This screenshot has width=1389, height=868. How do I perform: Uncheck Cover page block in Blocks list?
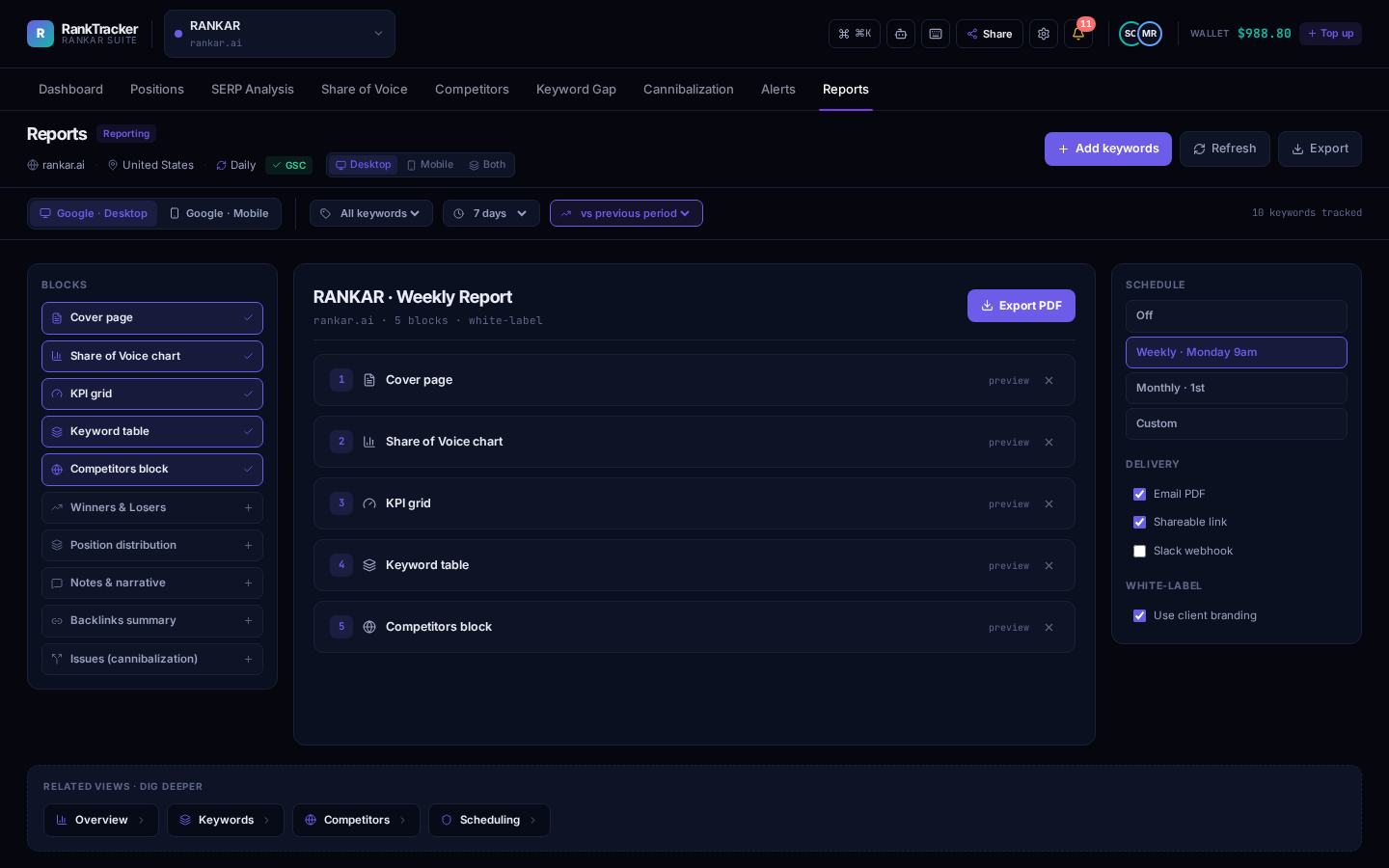[152, 318]
